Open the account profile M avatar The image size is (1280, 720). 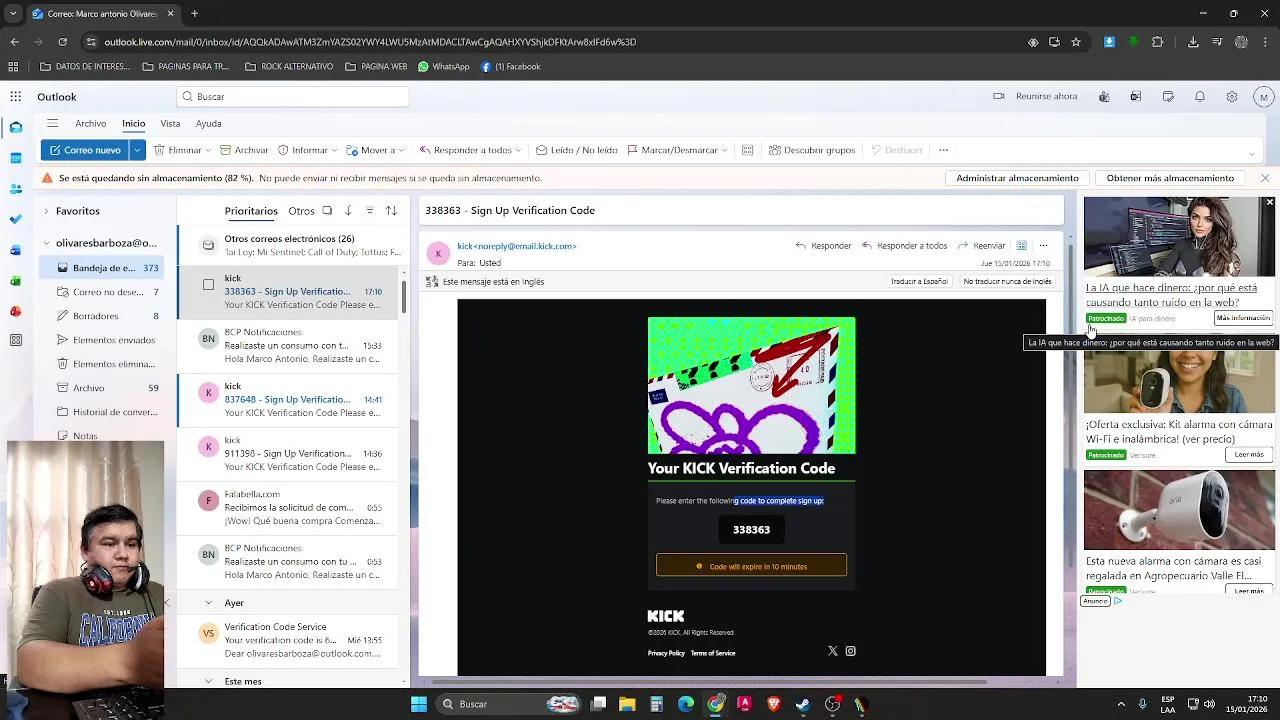(1264, 97)
